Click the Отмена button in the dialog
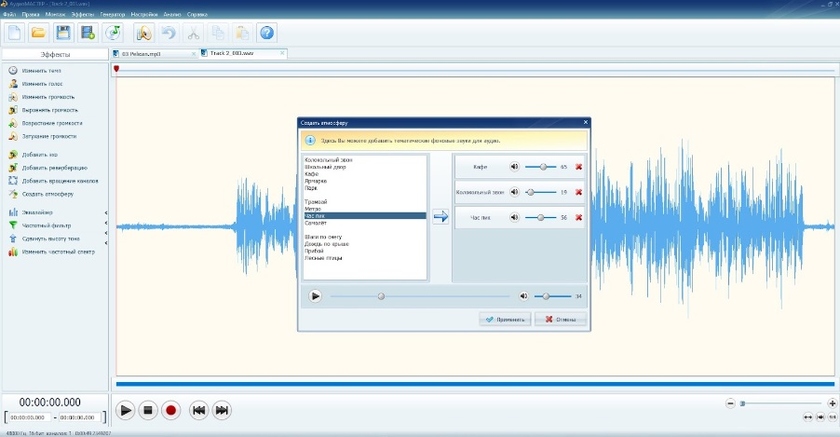This screenshot has width=840, height=437. pyautogui.click(x=560, y=320)
